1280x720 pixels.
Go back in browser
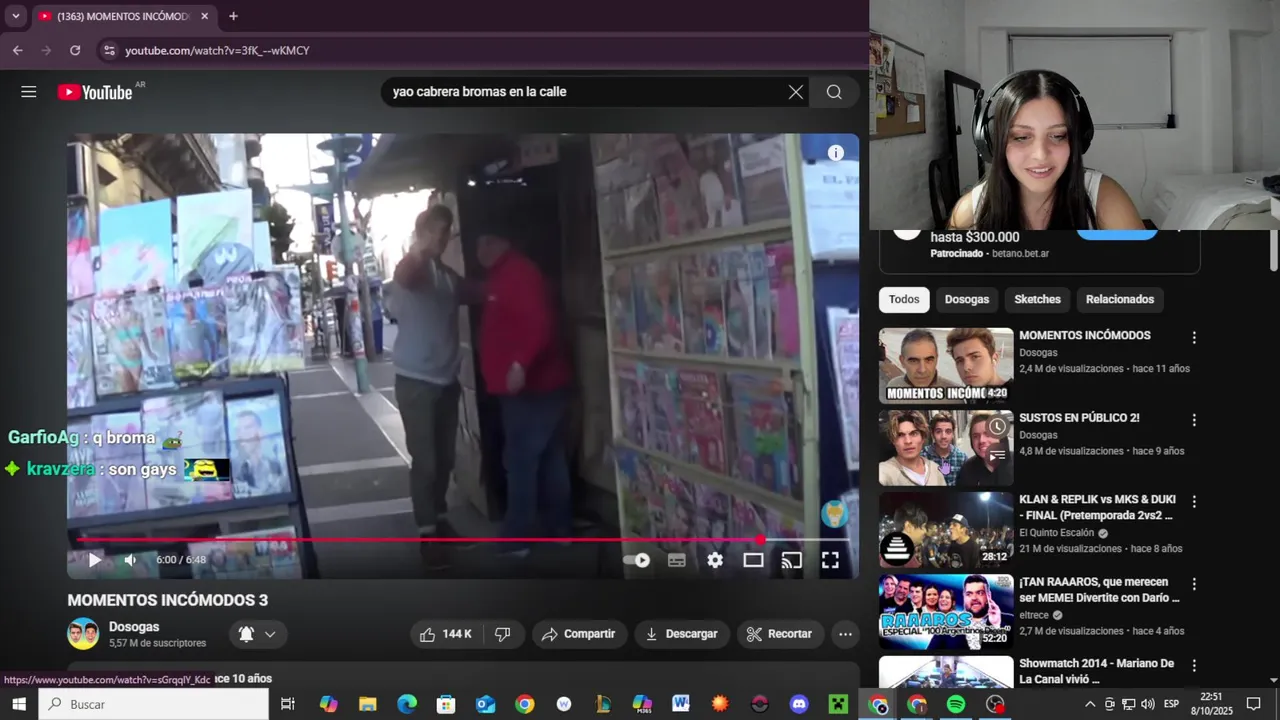18,50
